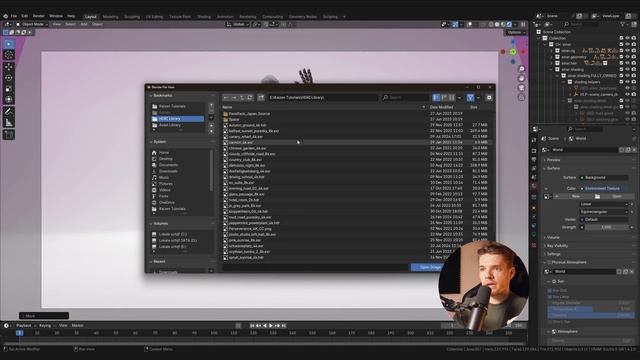Viewport: 640px width, 360px height.
Task: Toggle file browser filter funnel
Action: (470, 98)
